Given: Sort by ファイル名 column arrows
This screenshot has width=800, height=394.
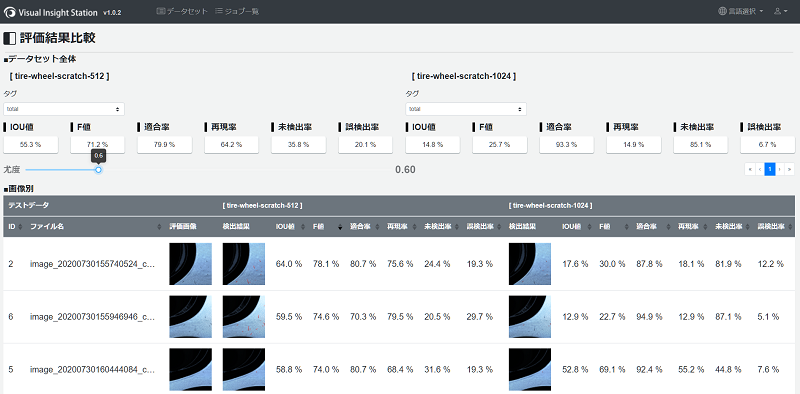Looking at the screenshot, I should [160, 226].
